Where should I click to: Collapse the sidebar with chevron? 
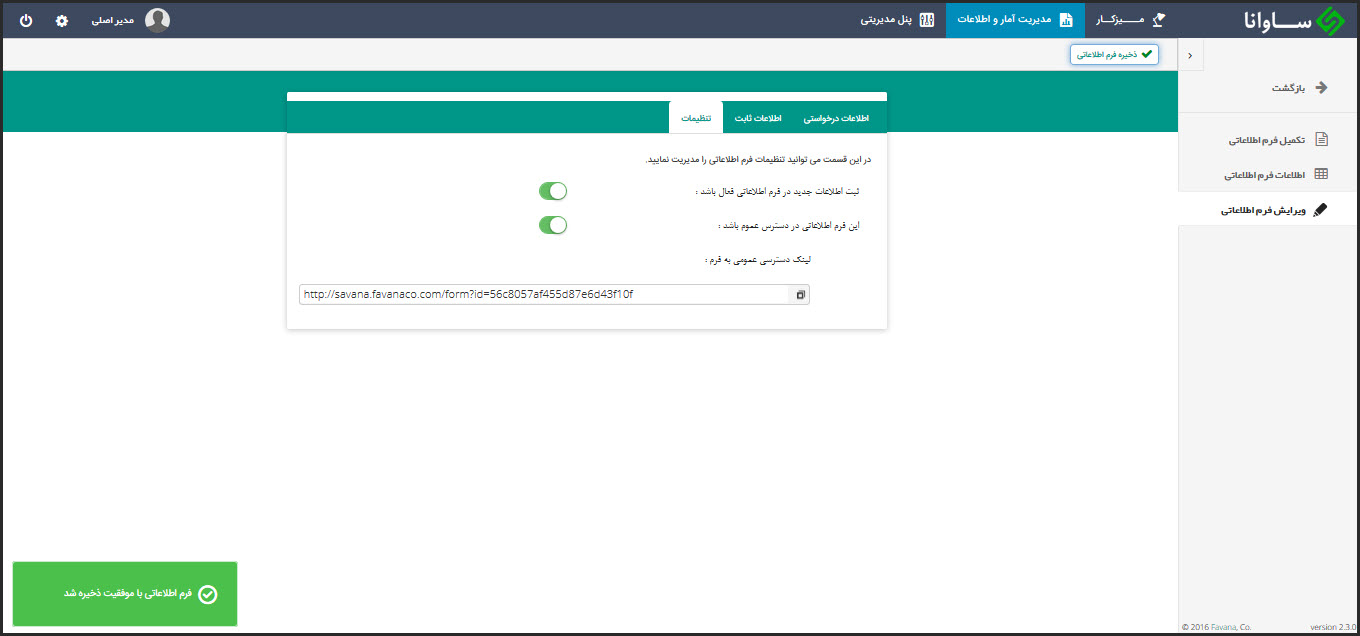(1189, 56)
